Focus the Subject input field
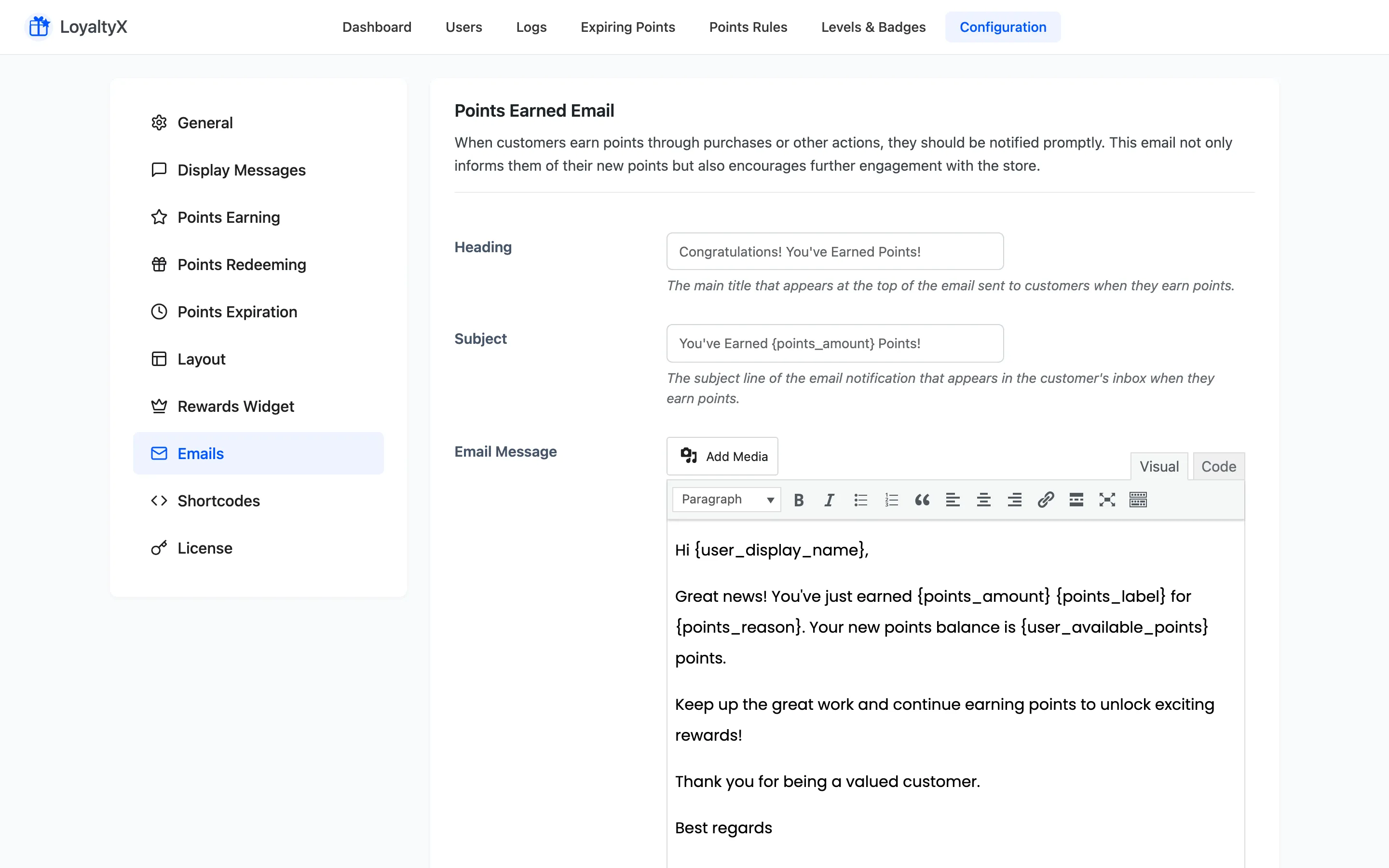The image size is (1389, 868). (x=834, y=343)
